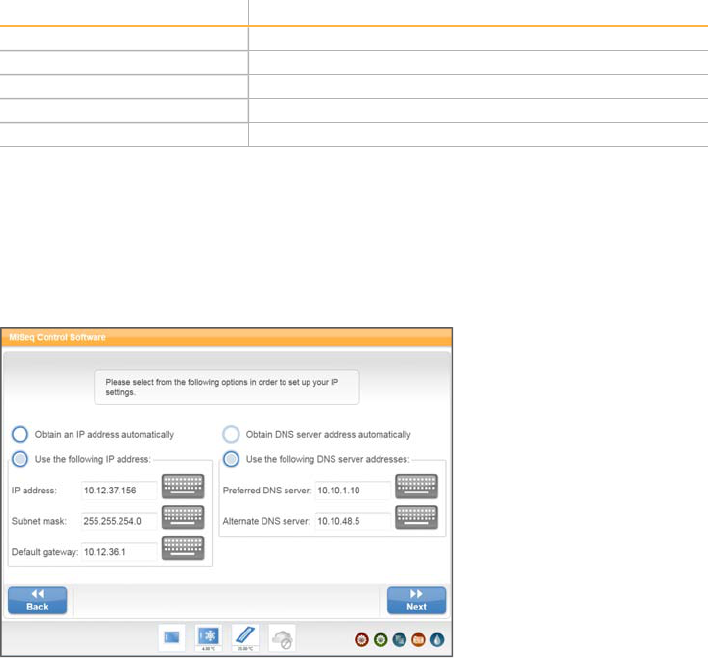Viewport: 708px width, 658px height.
Task: Click the Subnet mask field 255.255.254.0
Action: (119, 521)
